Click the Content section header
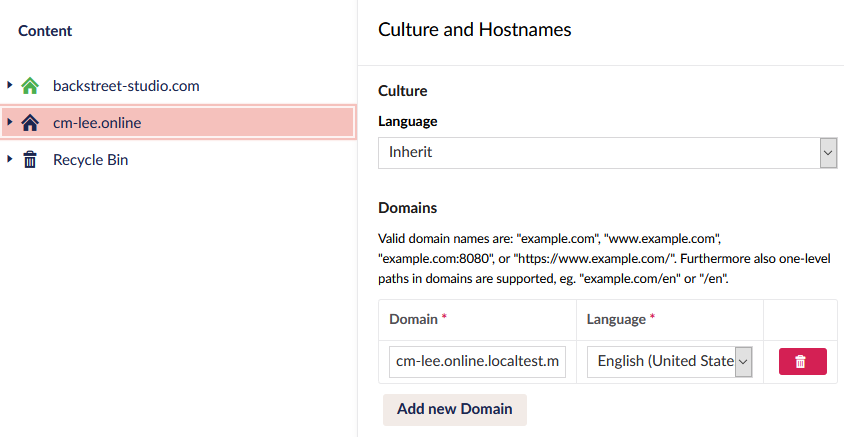This screenshot has height=437, width=844. coord(45,31)
